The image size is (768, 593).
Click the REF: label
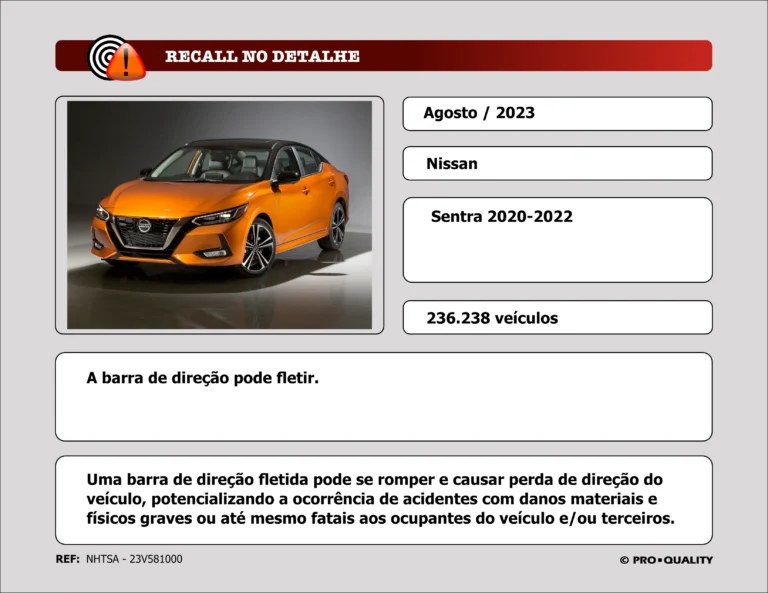67,559
